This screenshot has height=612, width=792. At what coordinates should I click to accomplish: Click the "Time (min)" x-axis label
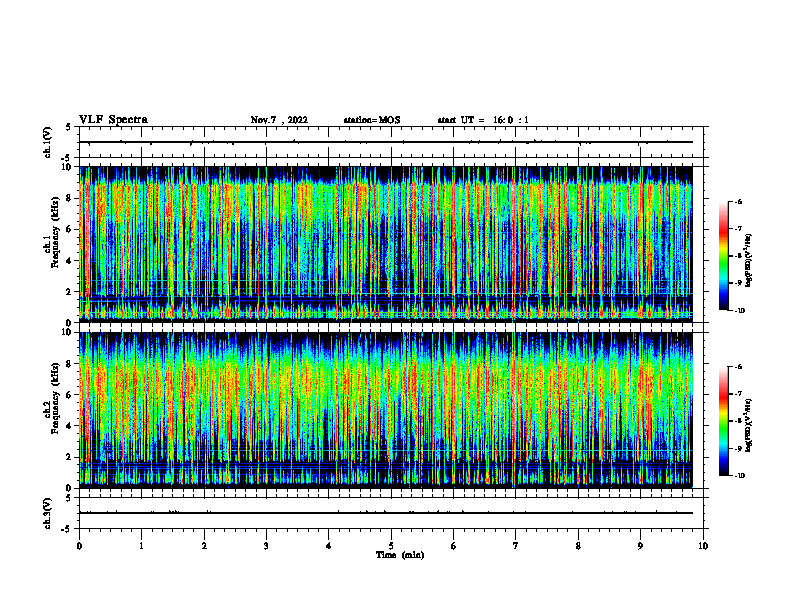point(400,555)
